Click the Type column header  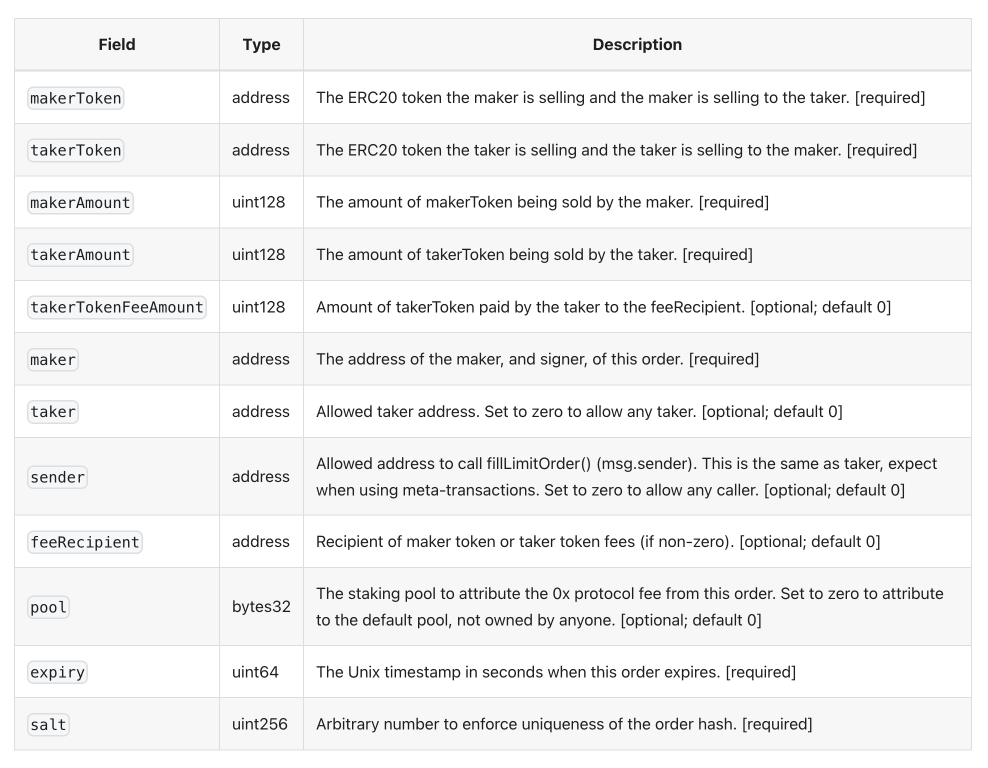point(261,45)
